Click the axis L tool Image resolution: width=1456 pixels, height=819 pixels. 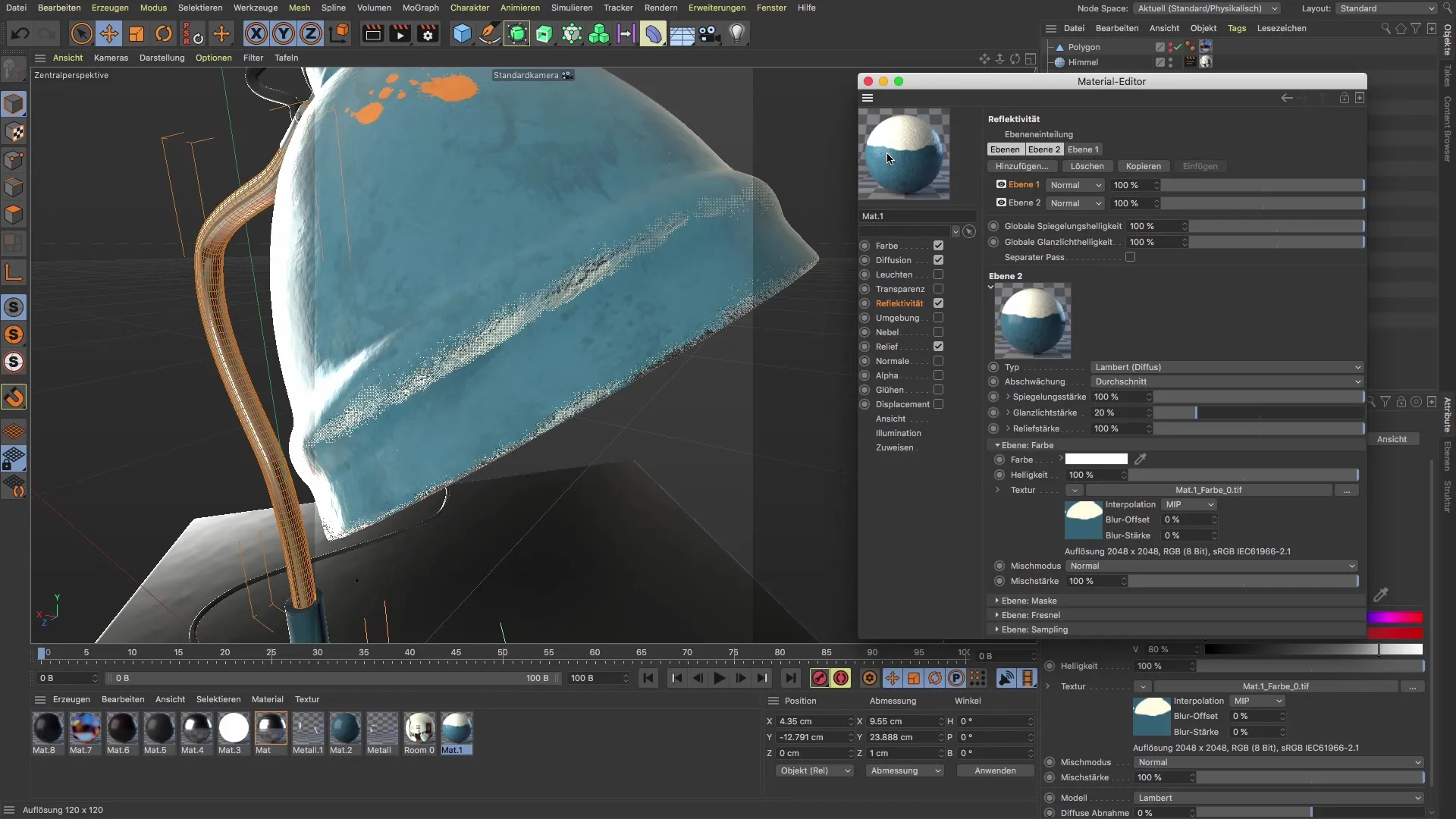tap(14, 272)
